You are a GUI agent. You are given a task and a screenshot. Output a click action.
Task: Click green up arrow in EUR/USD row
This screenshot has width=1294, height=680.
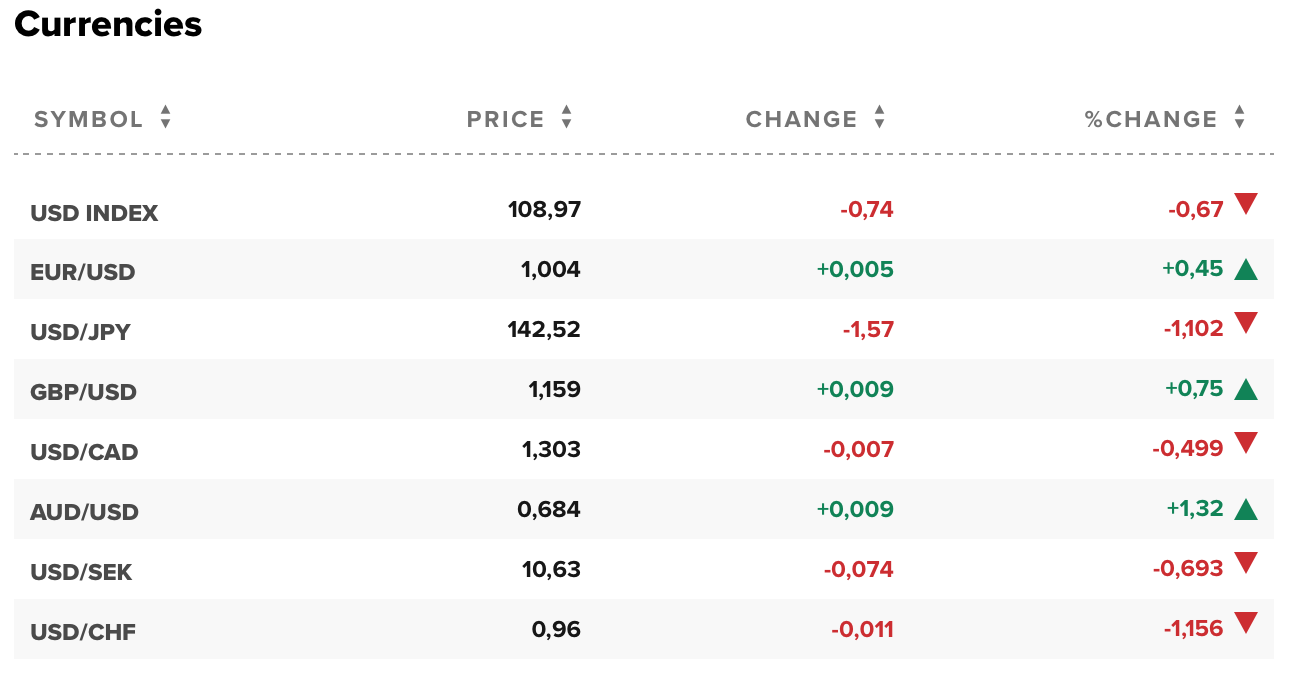(x=1245, y=269)
